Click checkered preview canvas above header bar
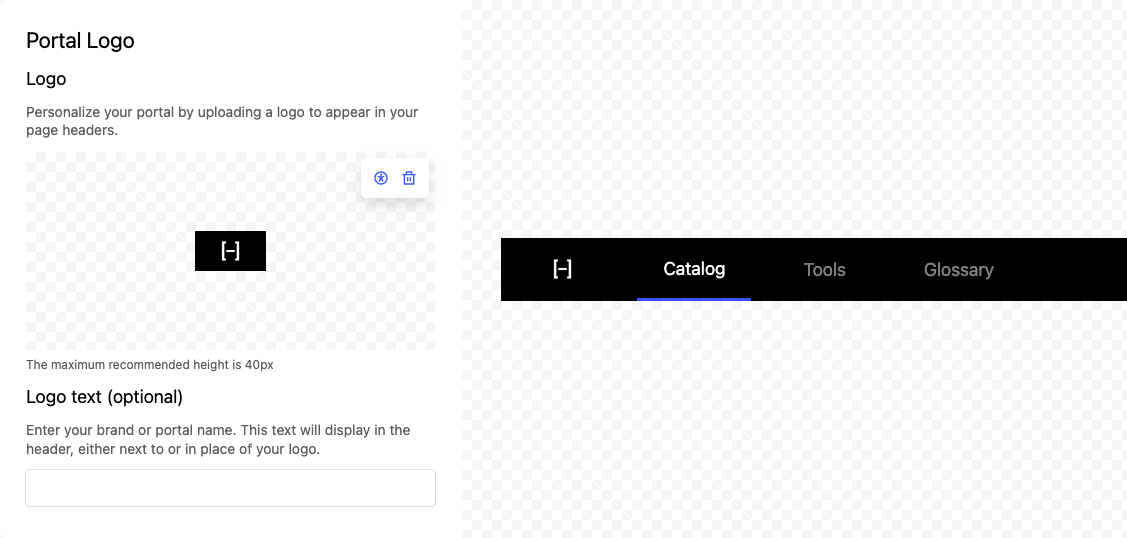Viewport: 1127px width, 538px height. pyautogui.click(x=800, y=120)
